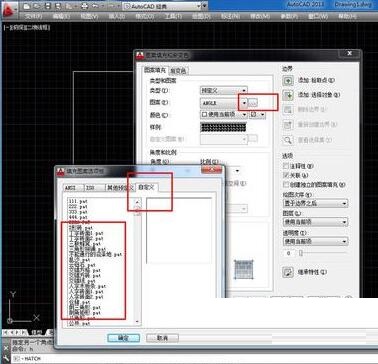Open the 类型 dropdown showing 预定义
The height and width of the screenshot is (364, 378).
[223, 90]
